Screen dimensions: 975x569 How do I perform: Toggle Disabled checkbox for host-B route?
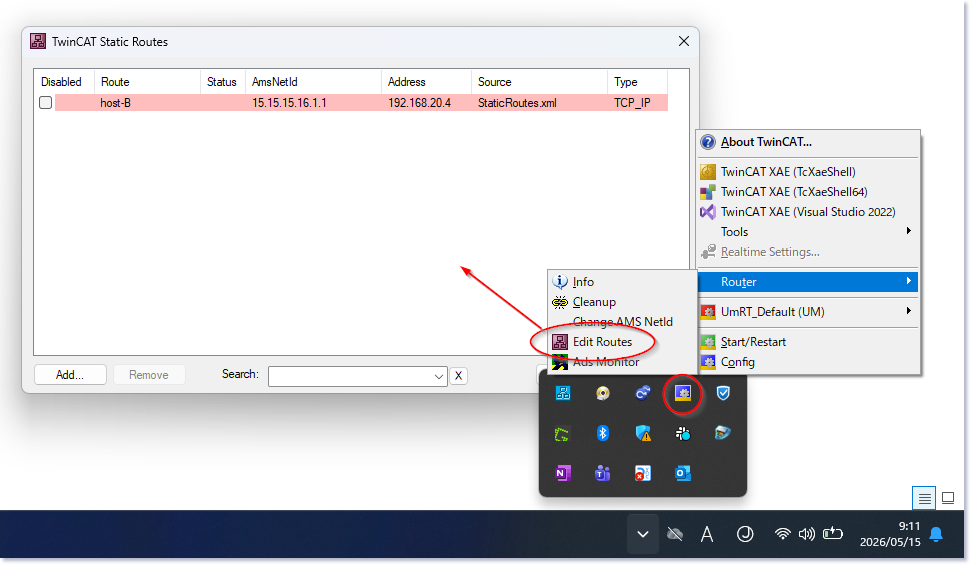pos(45,103)
